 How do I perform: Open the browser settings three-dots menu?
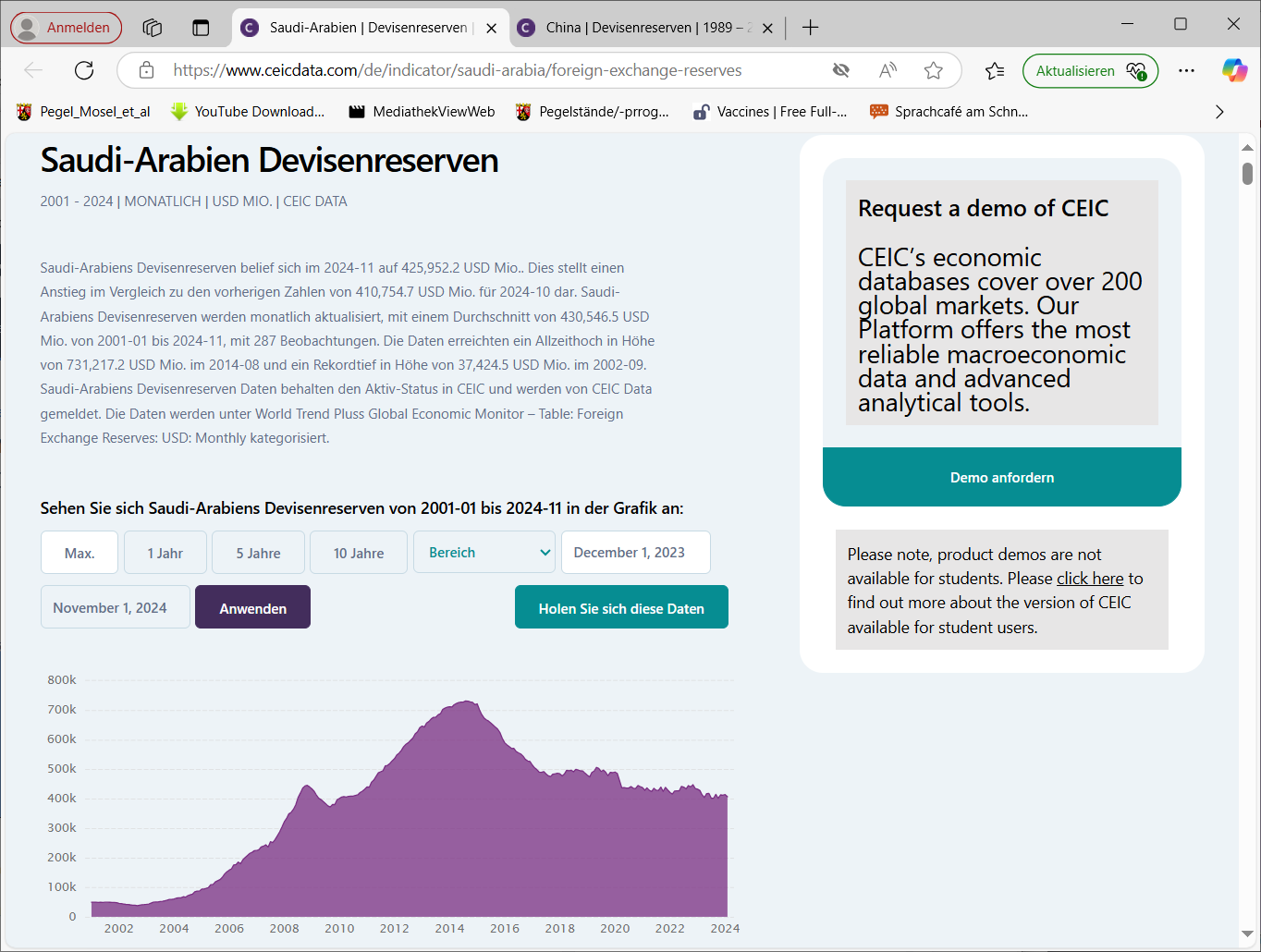click(1187, 70)
